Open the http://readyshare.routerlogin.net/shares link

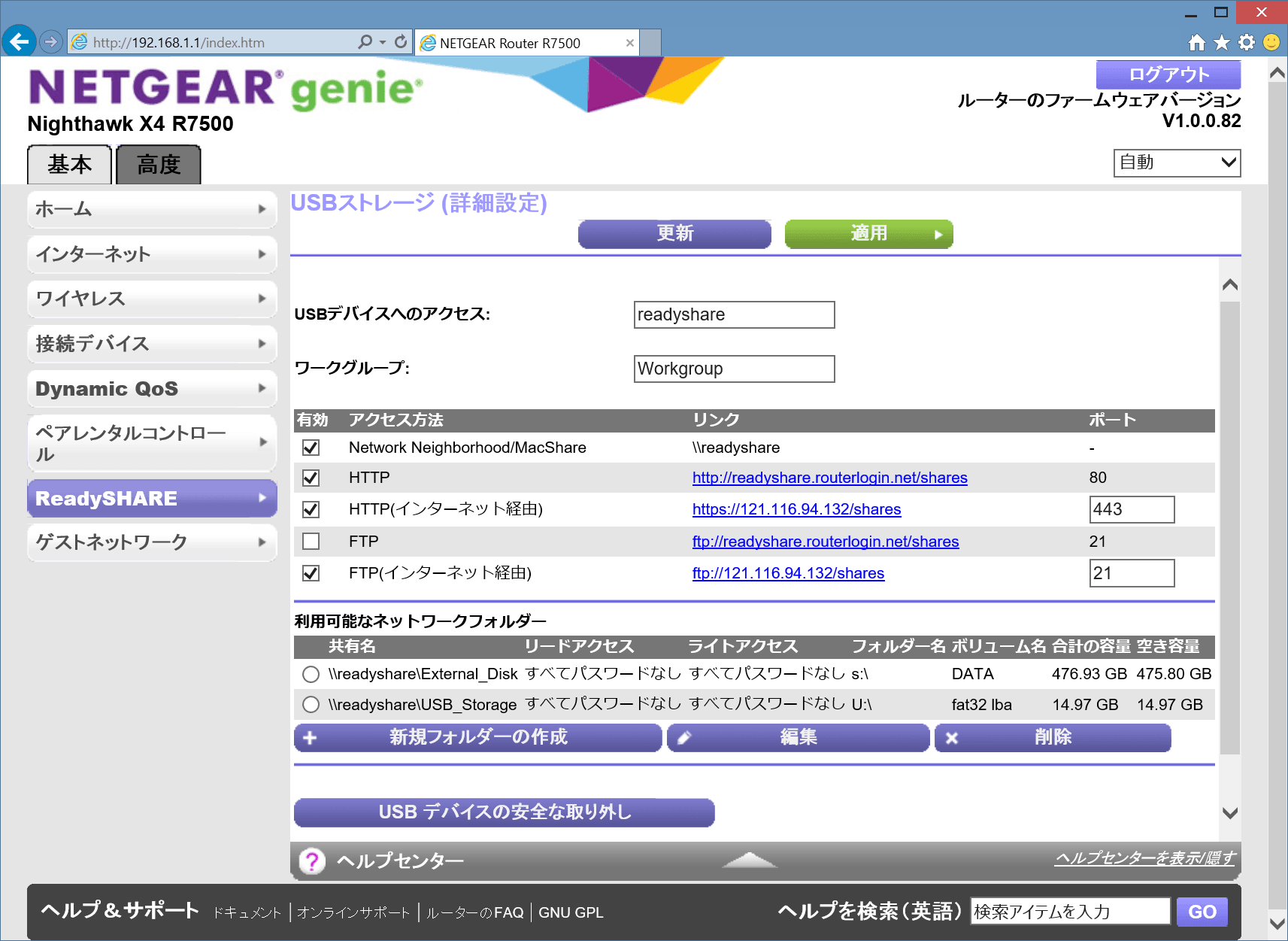pyautogui.click(x=829, y=478)
